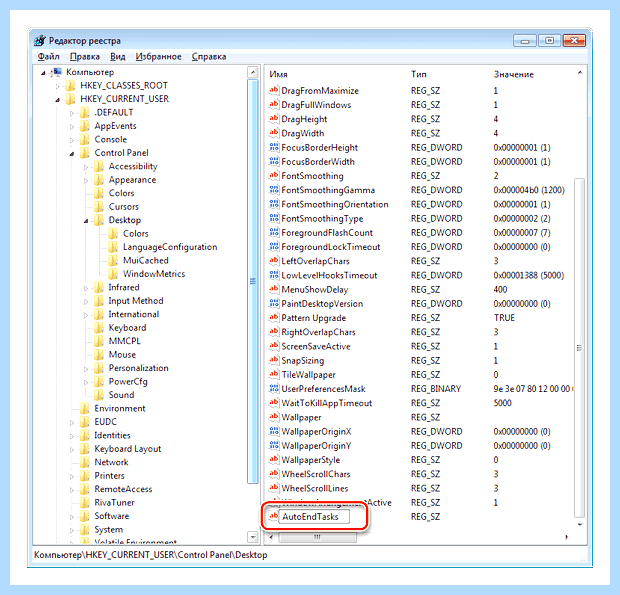Click the HKEY_CLASSES_ROOT folder icon

click(70, 85)
